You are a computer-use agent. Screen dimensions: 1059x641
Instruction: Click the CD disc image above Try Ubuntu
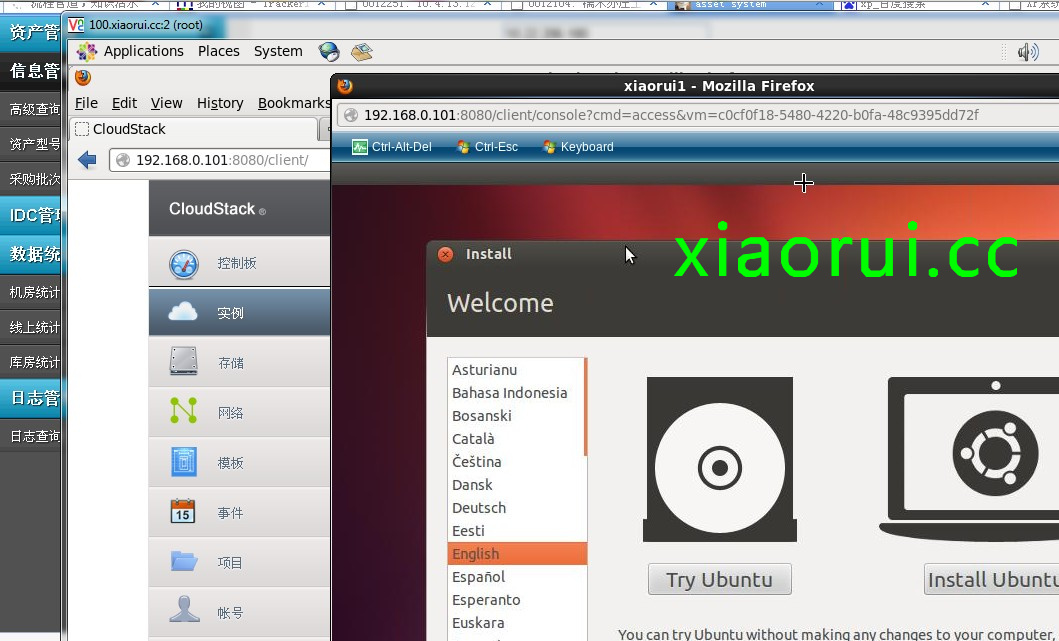tap(720, 460)
